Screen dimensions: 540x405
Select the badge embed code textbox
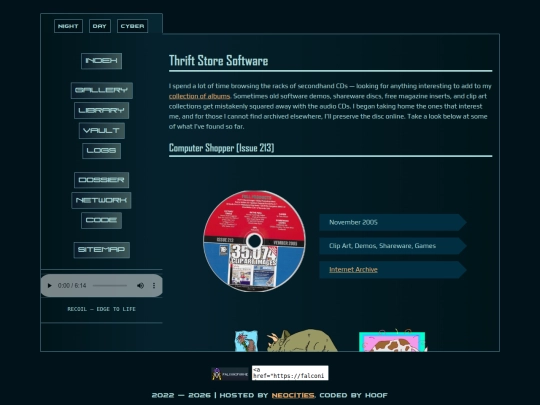coord(290,373)
